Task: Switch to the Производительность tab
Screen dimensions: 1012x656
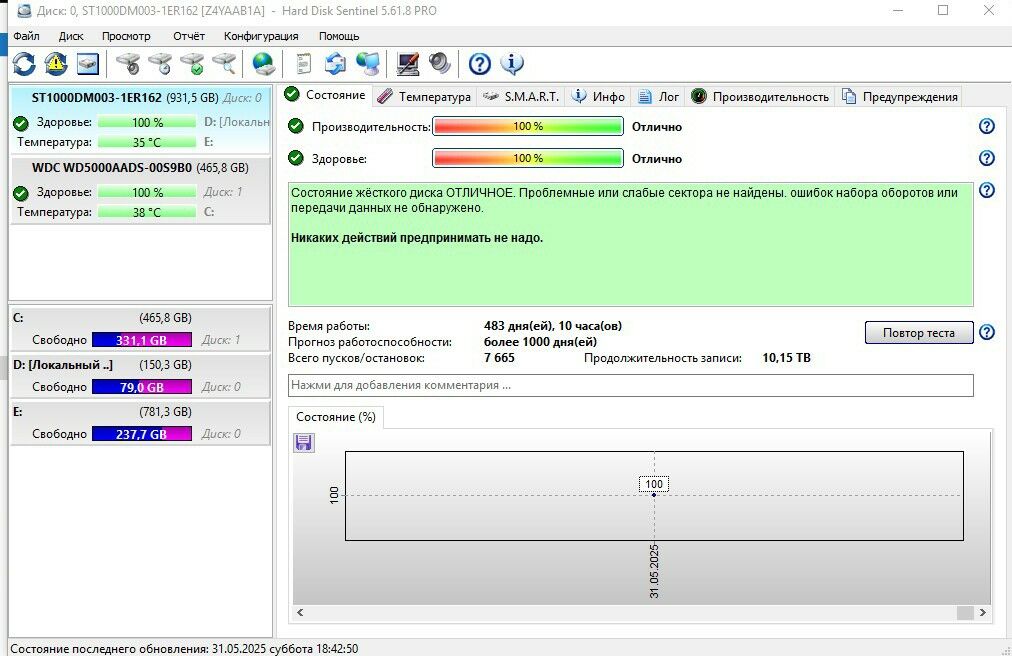Action: [760, 97]
